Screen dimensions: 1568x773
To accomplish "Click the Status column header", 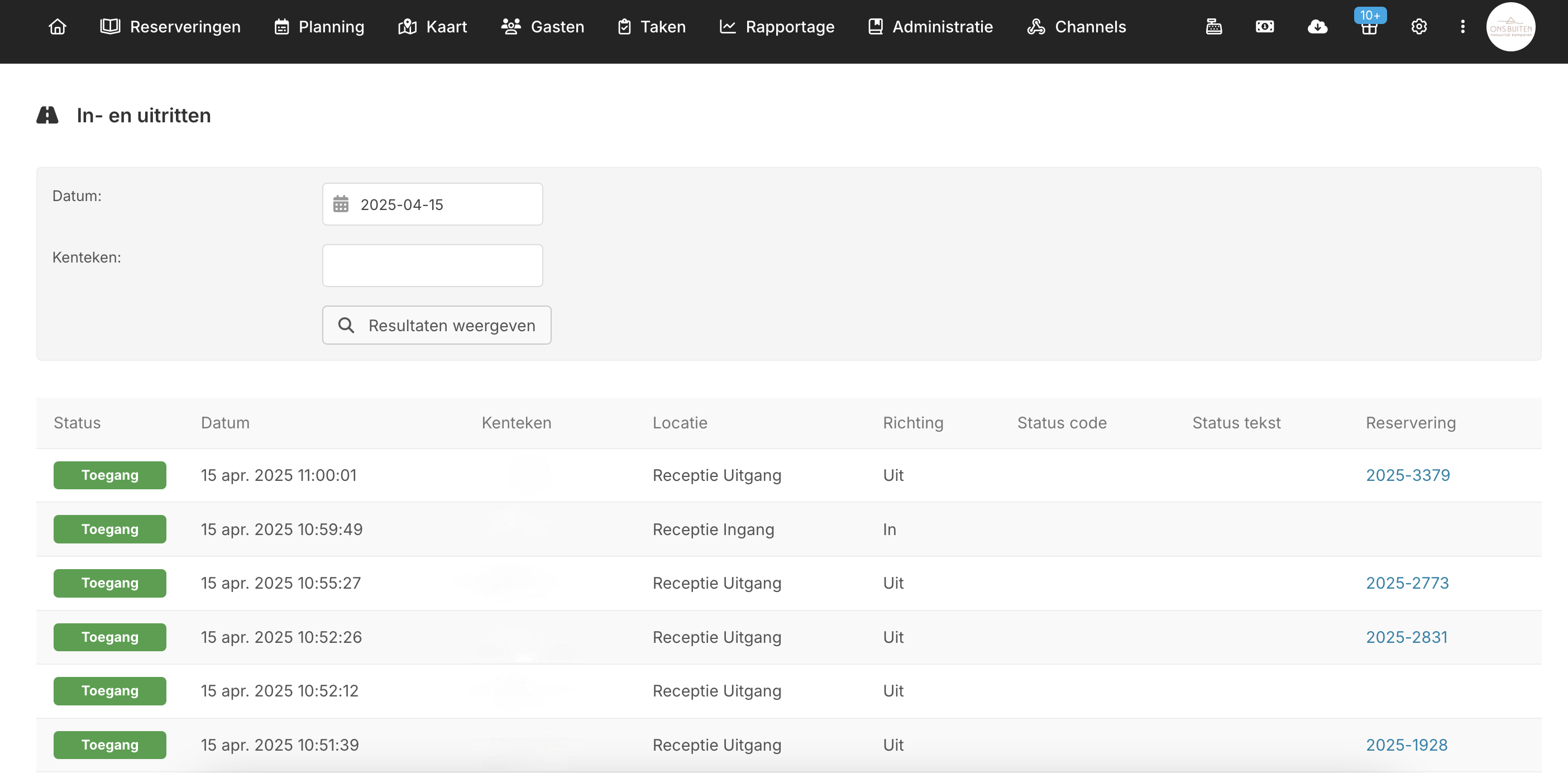I will (x=77, y=423).
